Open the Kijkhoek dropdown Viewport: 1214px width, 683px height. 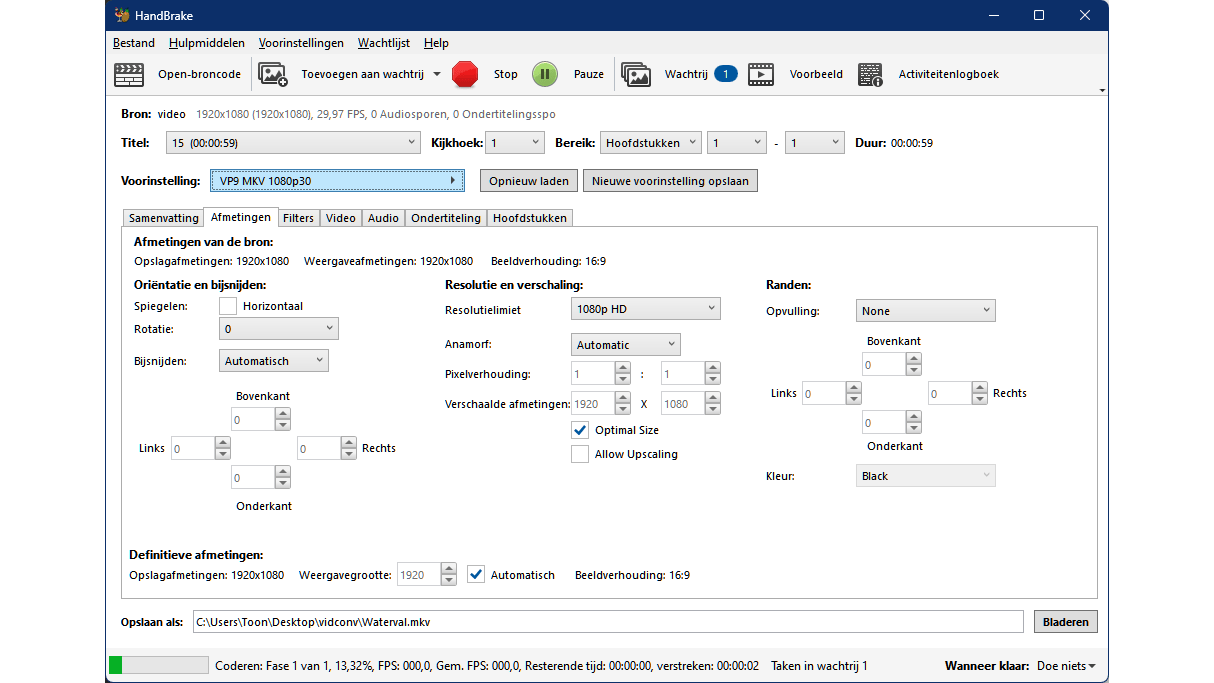515,143
